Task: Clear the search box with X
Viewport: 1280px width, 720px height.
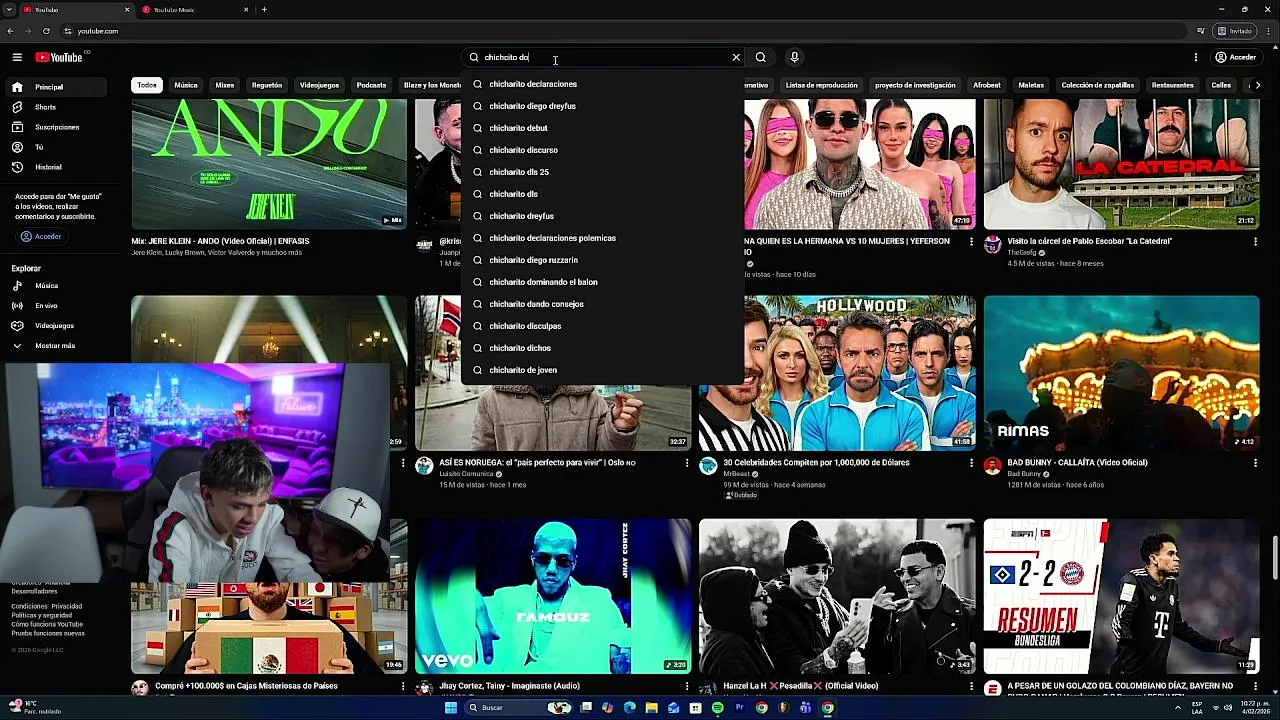Action: click(736, 57)
